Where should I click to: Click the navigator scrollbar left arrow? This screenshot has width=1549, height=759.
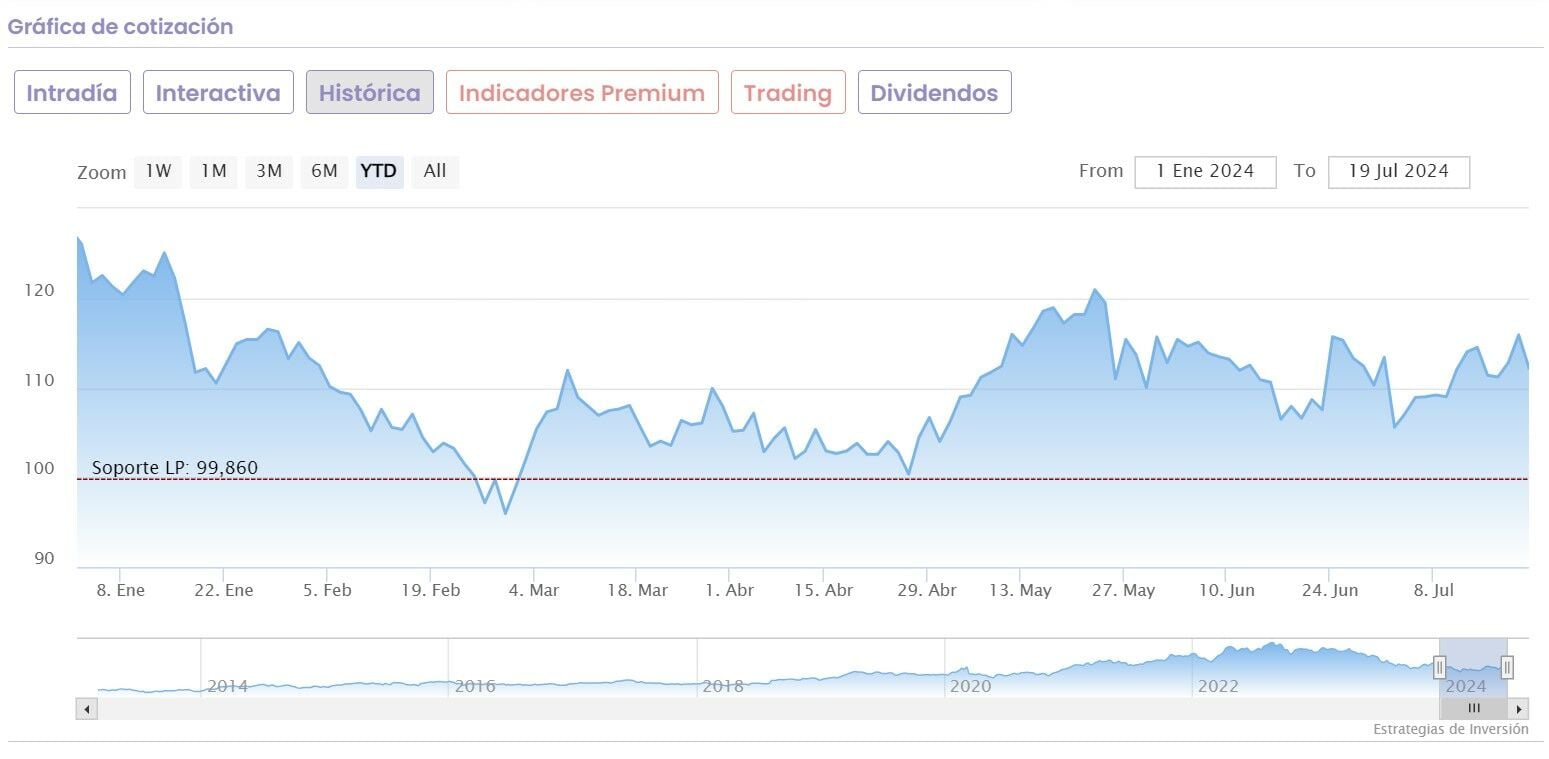tap(87, 709)
